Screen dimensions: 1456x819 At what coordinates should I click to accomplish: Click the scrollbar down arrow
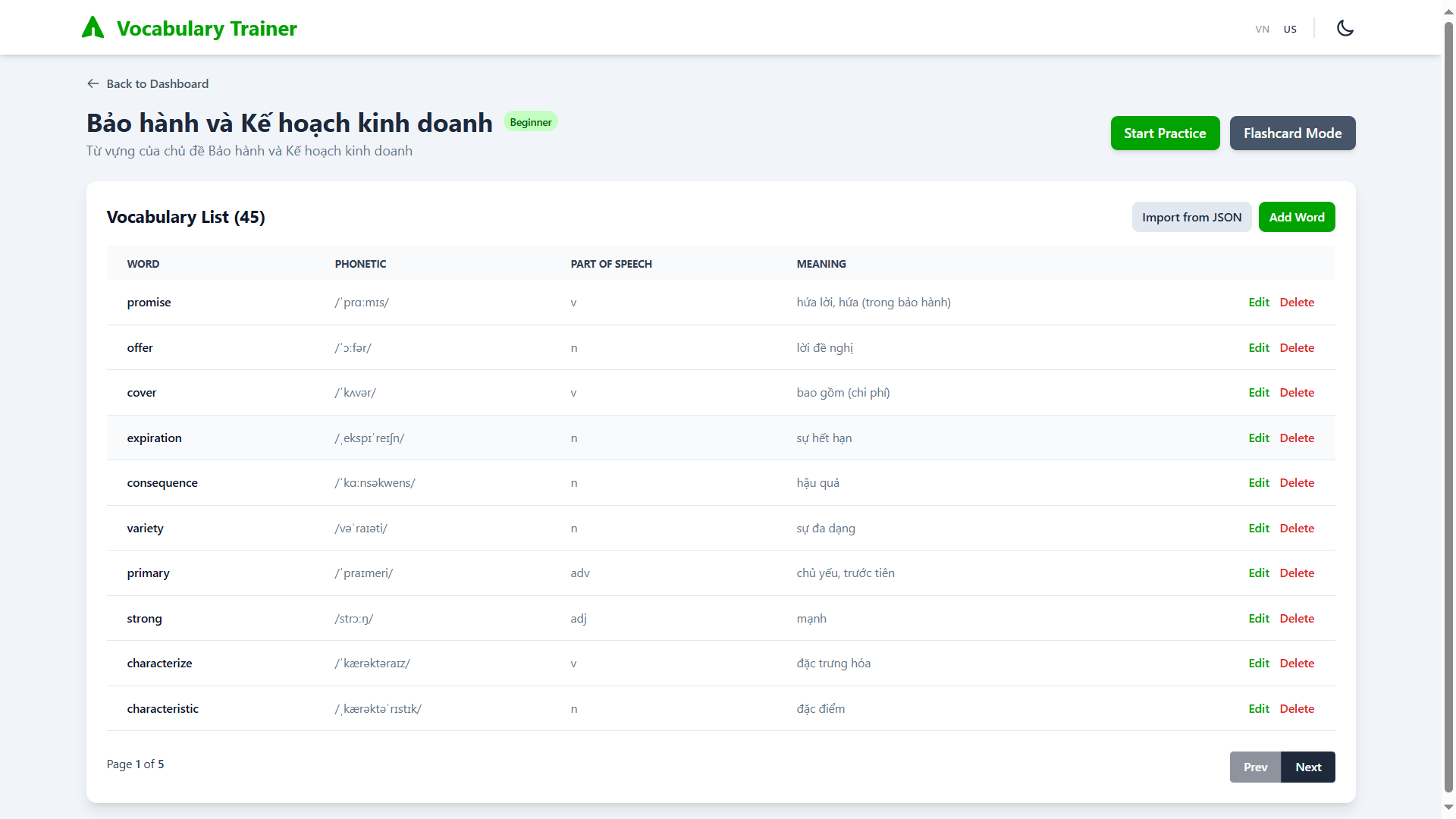pyautogui.click(x=1448, y=808)
